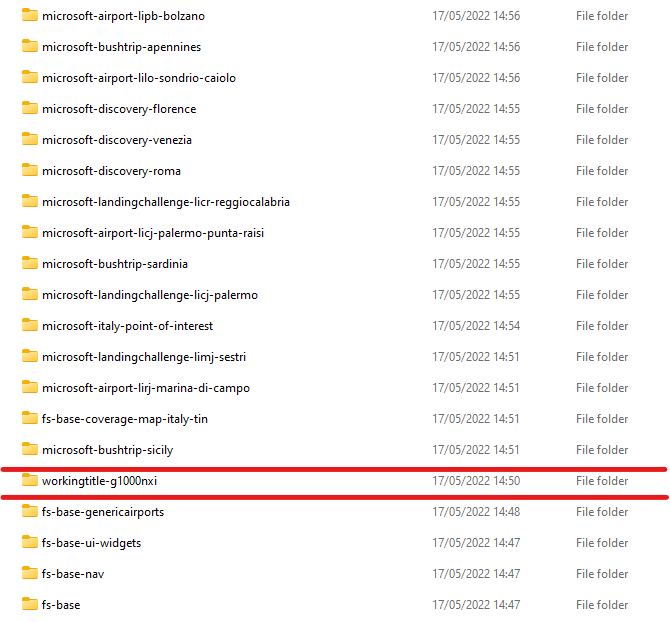Select microsoft-airport-lirj-marina-di-campo name
This screenshot has height=622, width=670.
(x=146, y=388)
